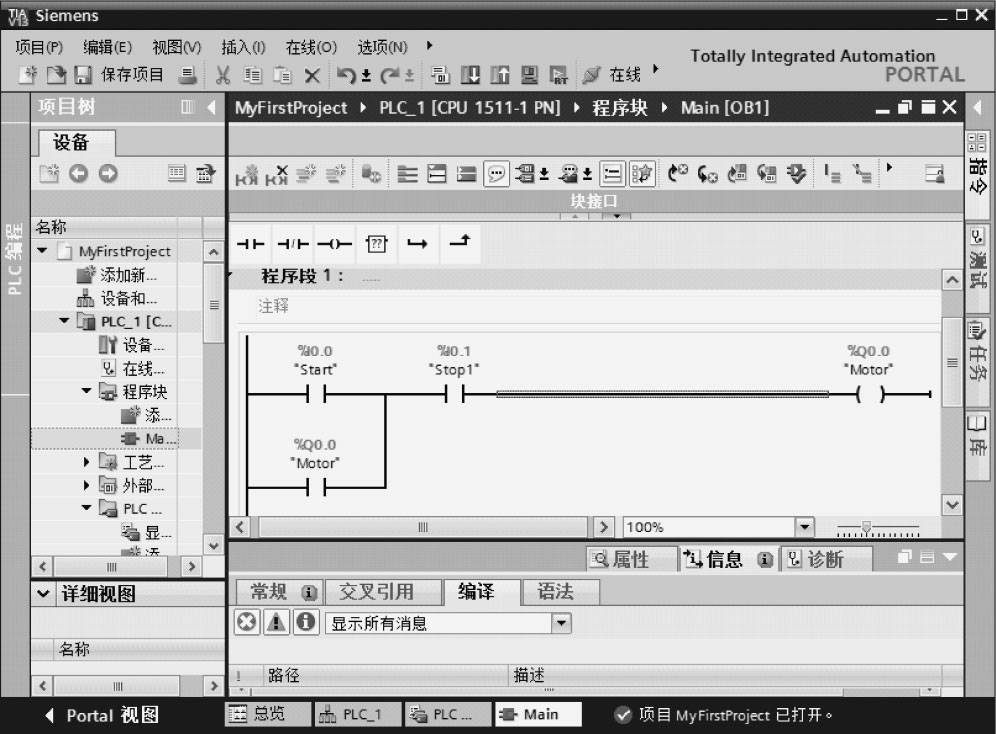Viewport: 996px width, 734px height.
Task: Select the Main block in tree
Action: point(149,438)
